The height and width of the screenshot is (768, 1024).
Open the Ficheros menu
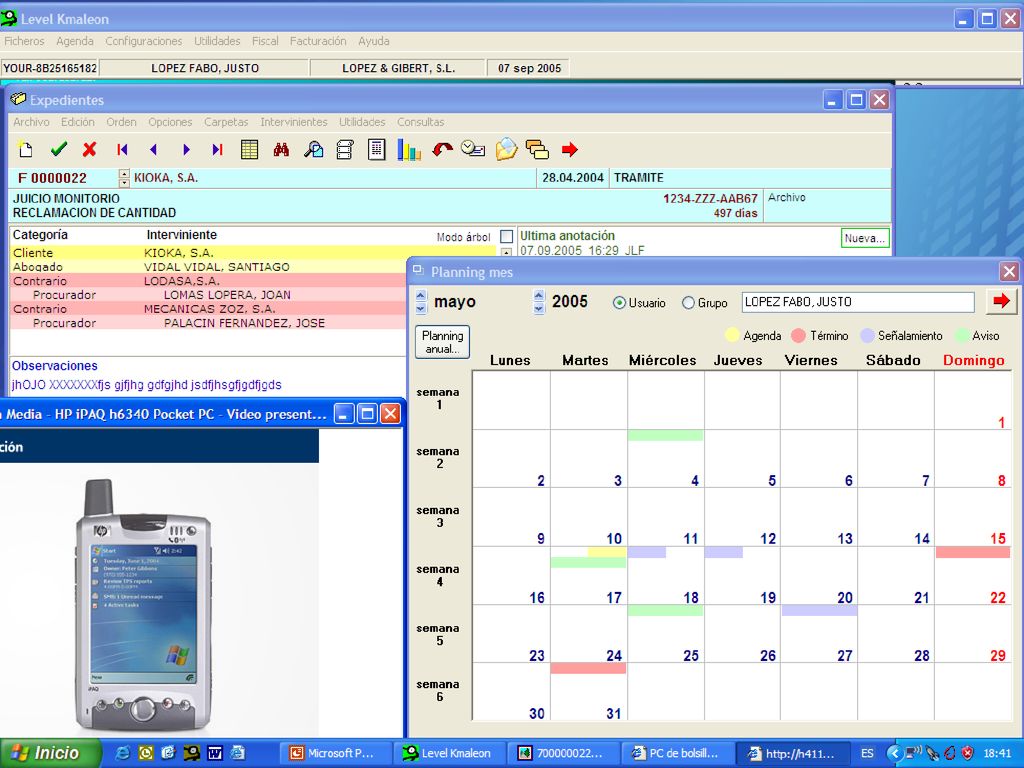pyautogui.click(x=24, y=41)
